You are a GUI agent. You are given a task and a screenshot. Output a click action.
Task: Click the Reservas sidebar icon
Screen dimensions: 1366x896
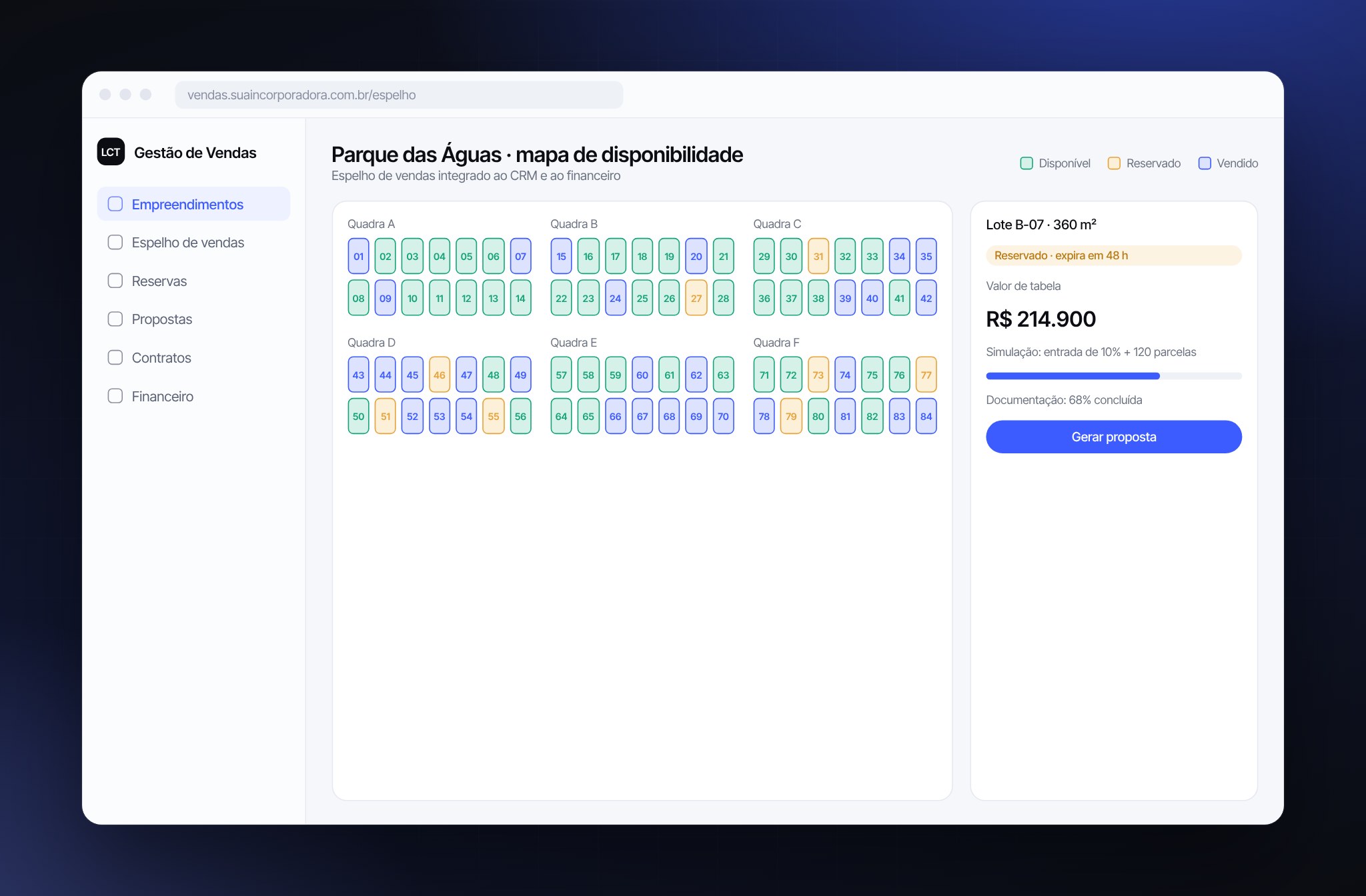[115, 281]
